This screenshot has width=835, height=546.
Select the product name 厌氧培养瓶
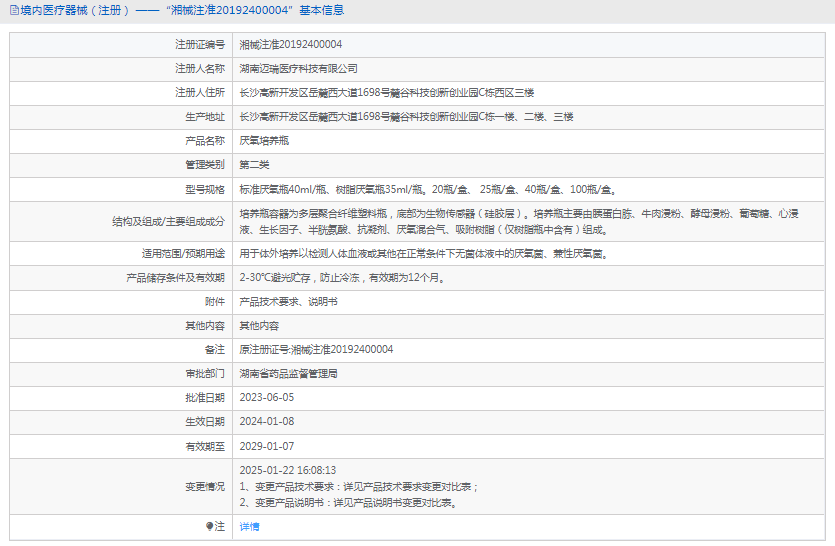(264, 141)
